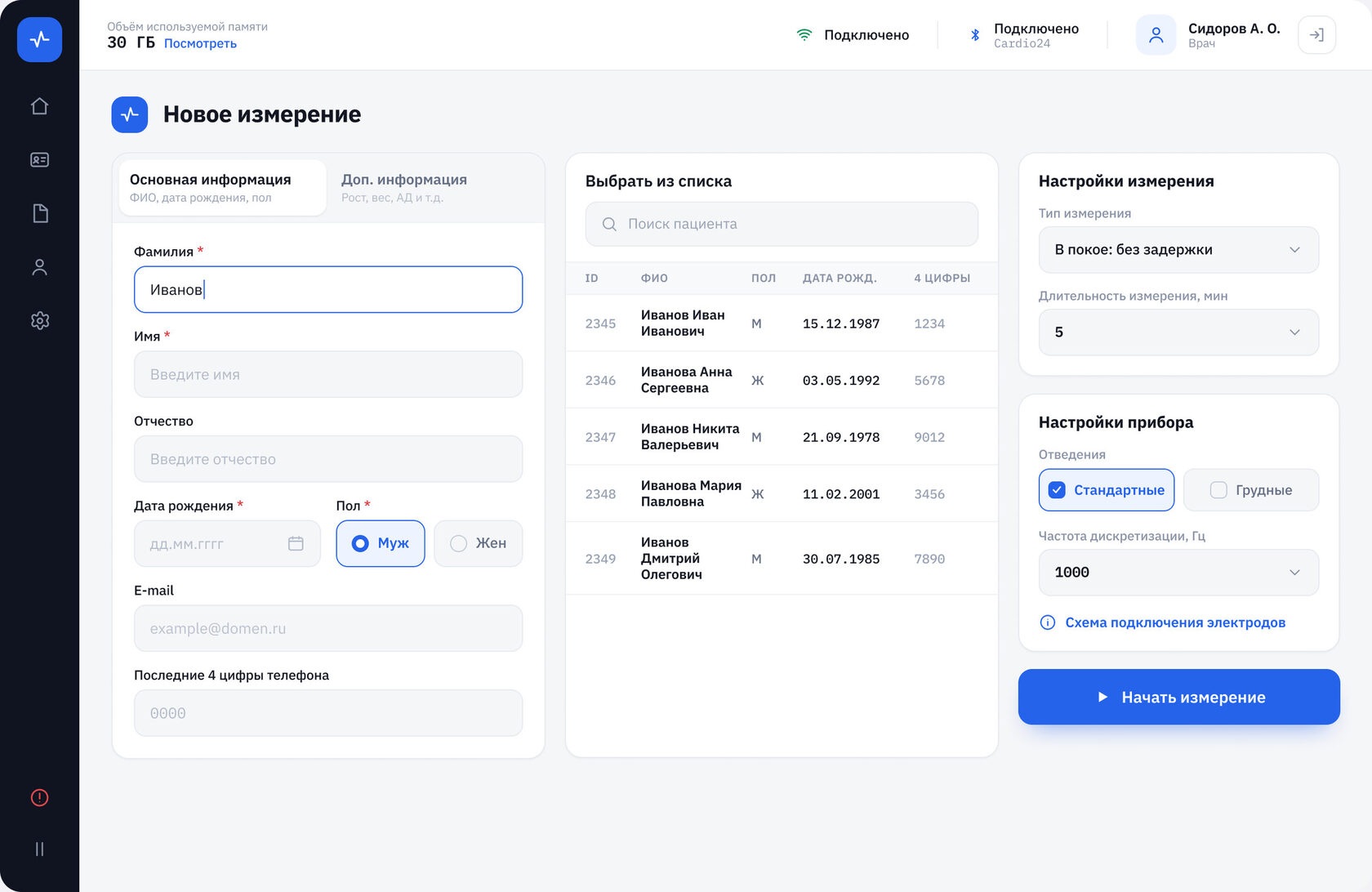
Task: Open the documents file sidebar icon
Action: (40, 213)
